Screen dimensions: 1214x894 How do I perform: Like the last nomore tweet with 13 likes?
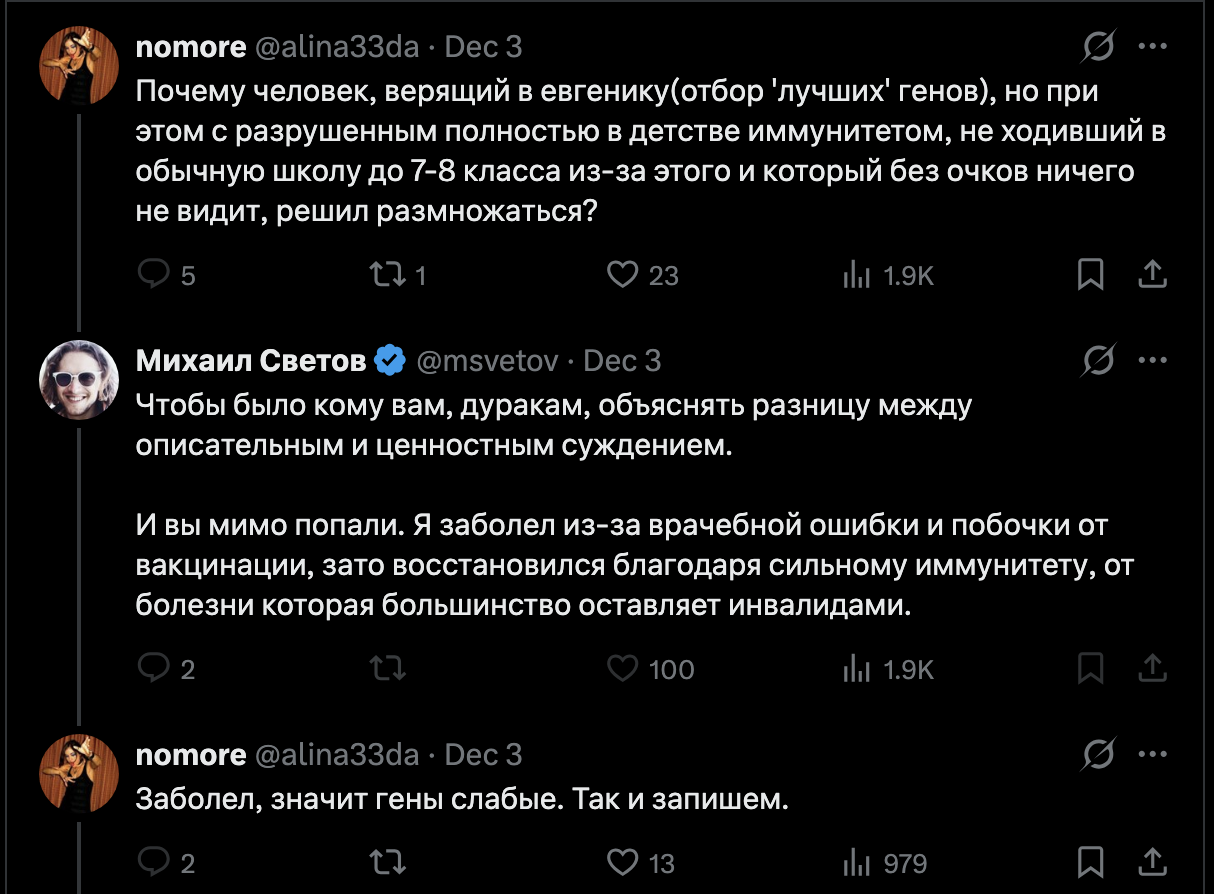pos(623,862)
